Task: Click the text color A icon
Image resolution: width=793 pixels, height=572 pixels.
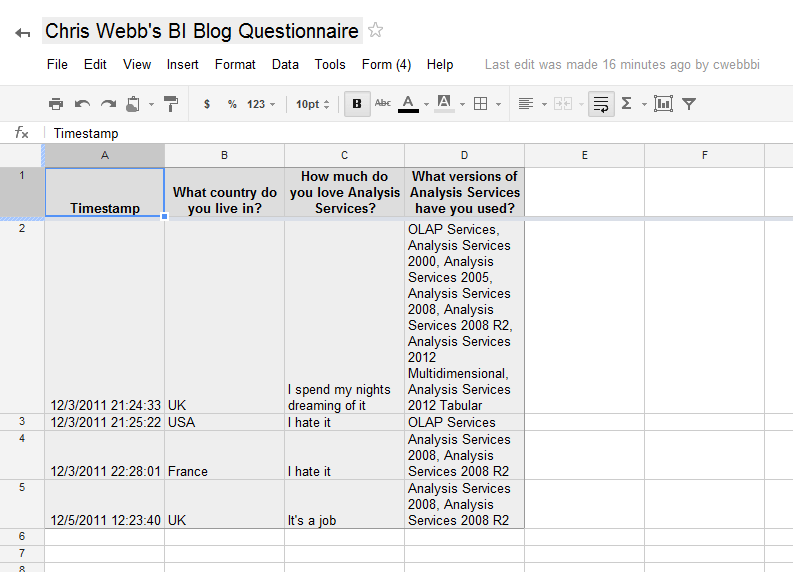Action: pos(408,104)
